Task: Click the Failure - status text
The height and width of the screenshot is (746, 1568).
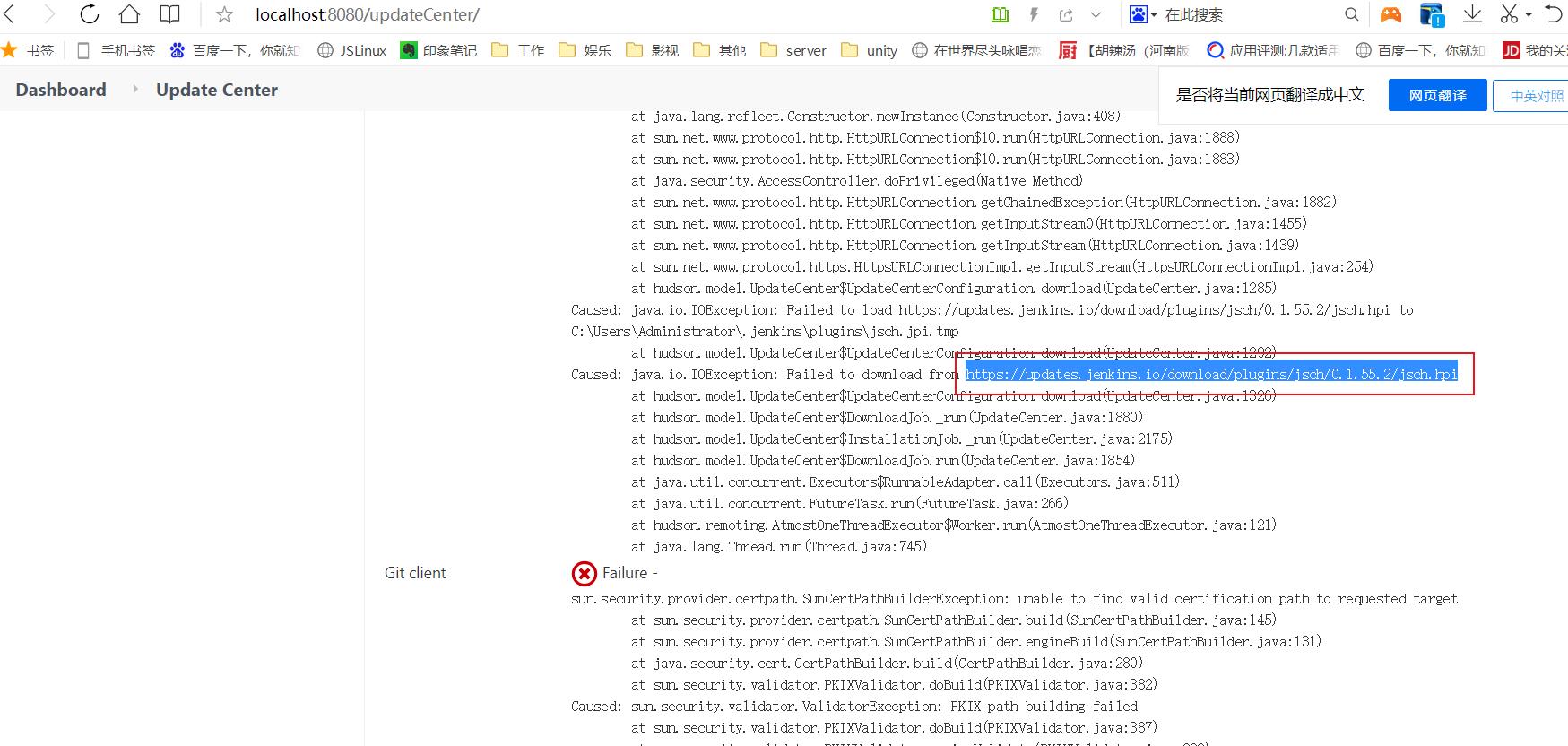Action: click(x=630, y=573)
